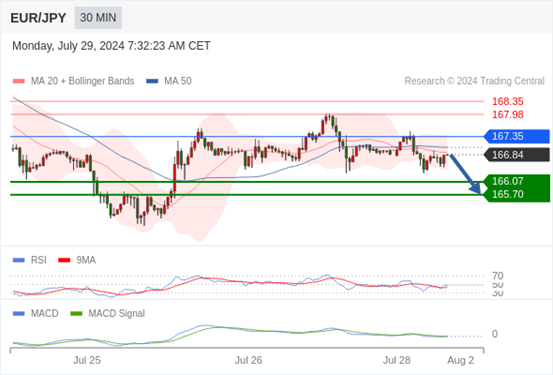This screenshot has width=553, height=375.
Task: Select the green 165.70 support tag
Action: click(517, 194)
